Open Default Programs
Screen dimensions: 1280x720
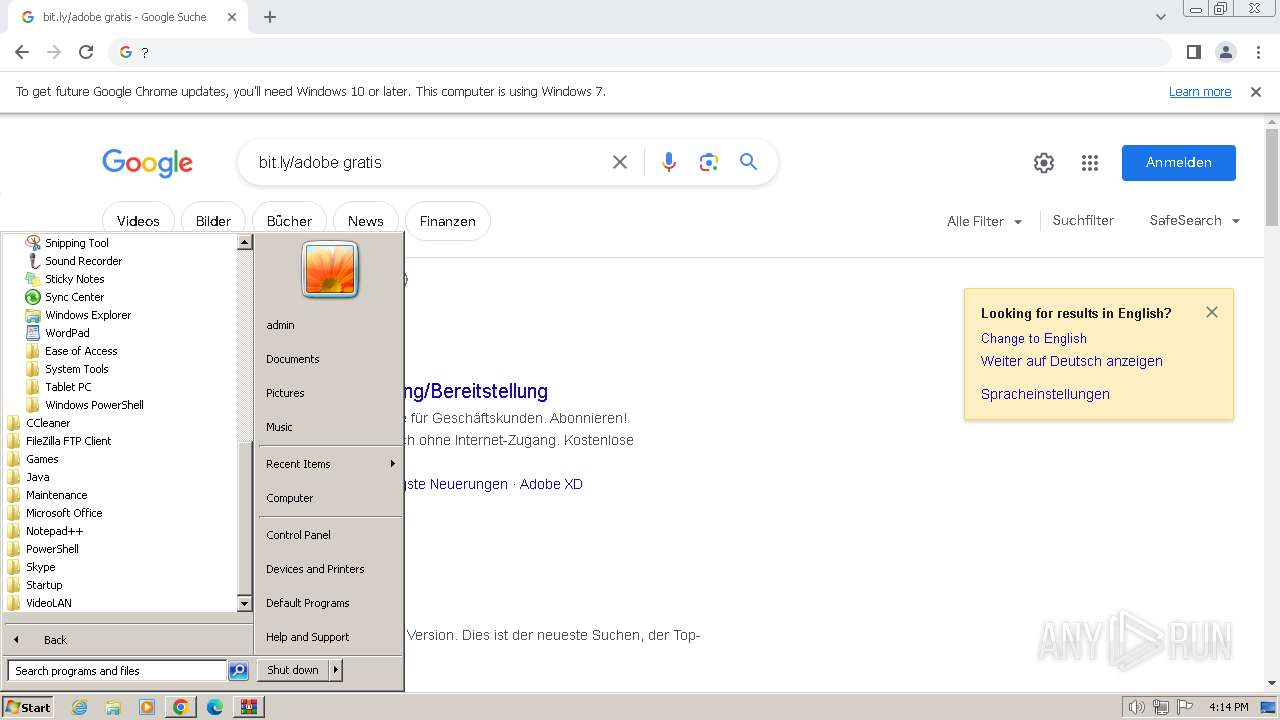click(308, 603)
